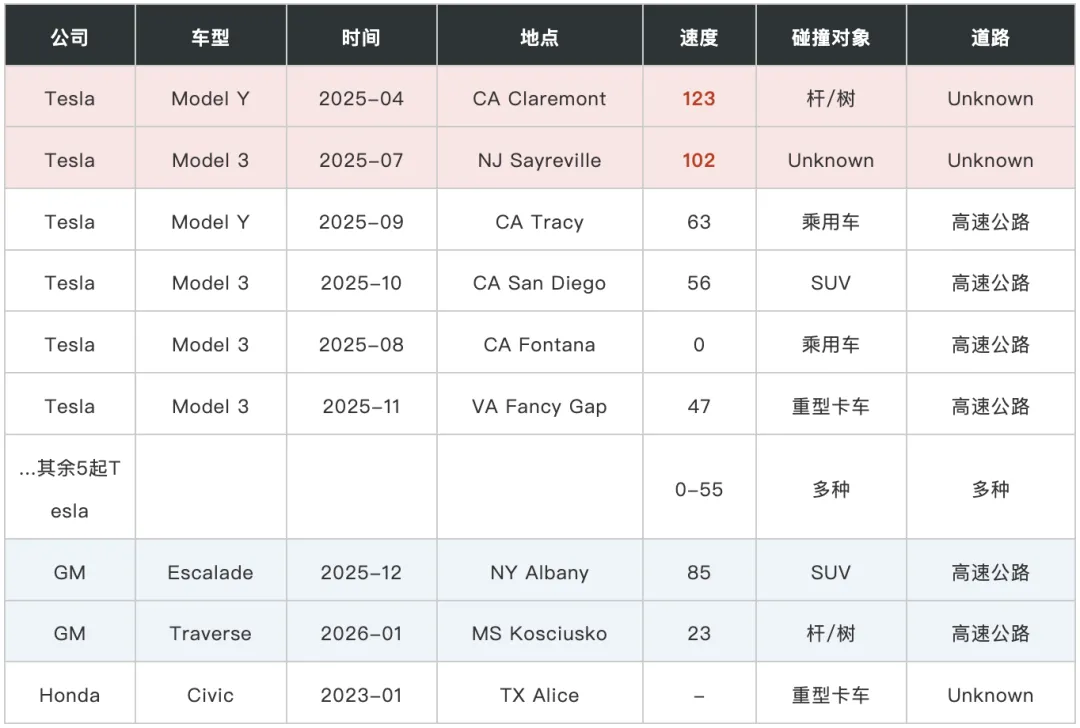The image size is (1080, 728).
Task: Click the 车型 column header
Action: (211, 36)
